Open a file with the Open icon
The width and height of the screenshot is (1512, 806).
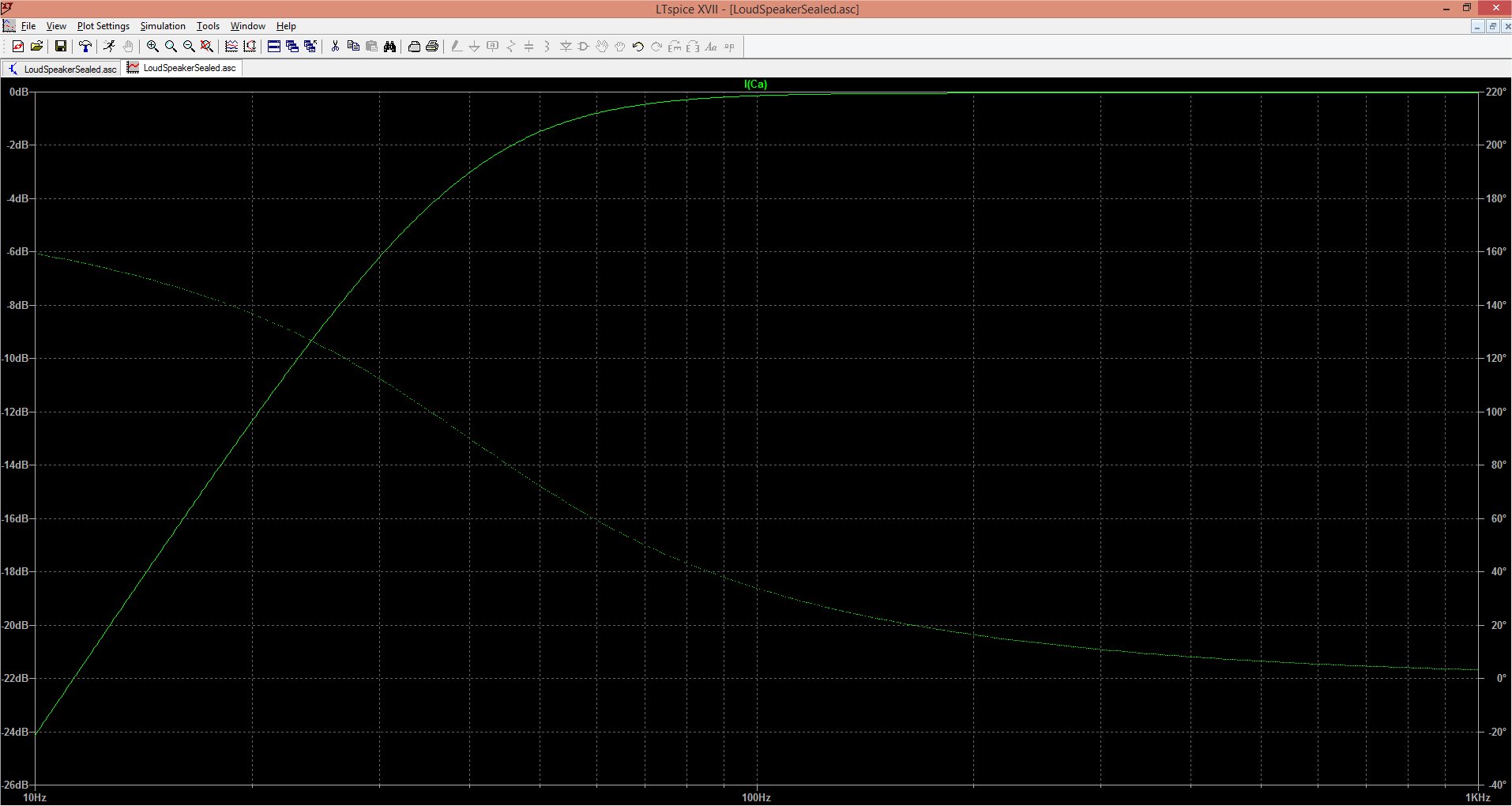[36, 47]
